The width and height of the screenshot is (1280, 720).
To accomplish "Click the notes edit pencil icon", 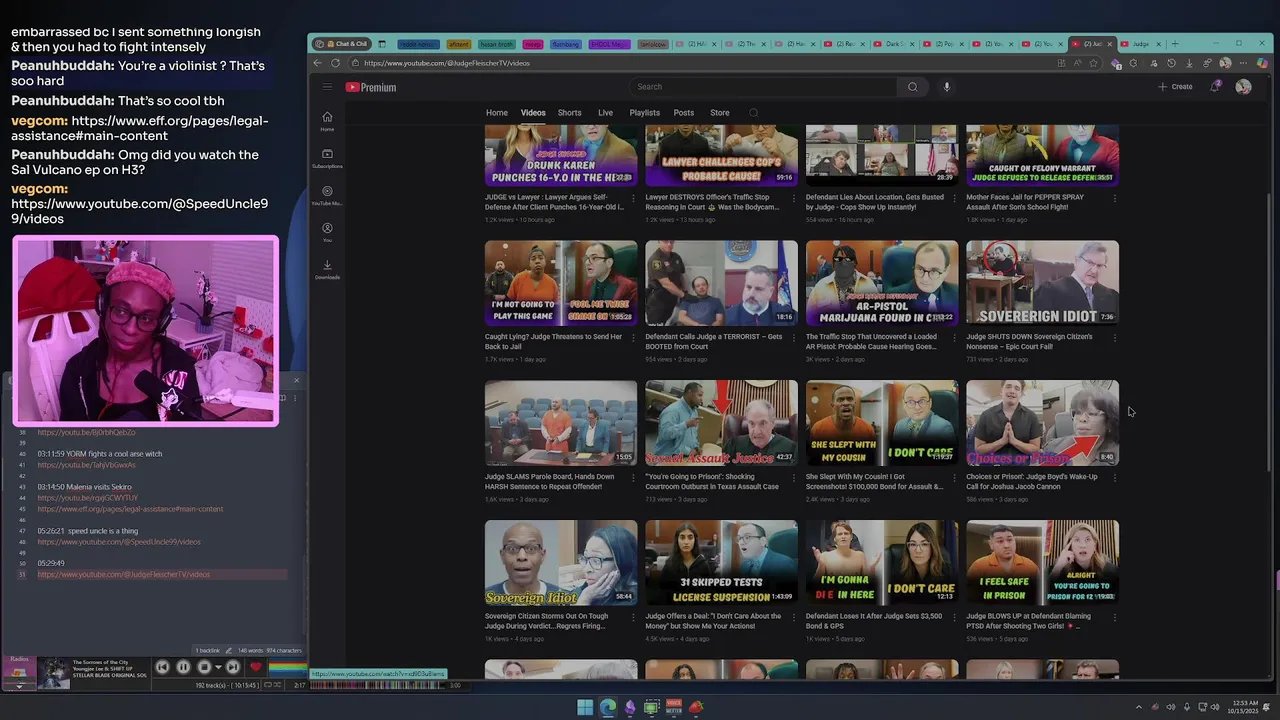I will (228, 651).
